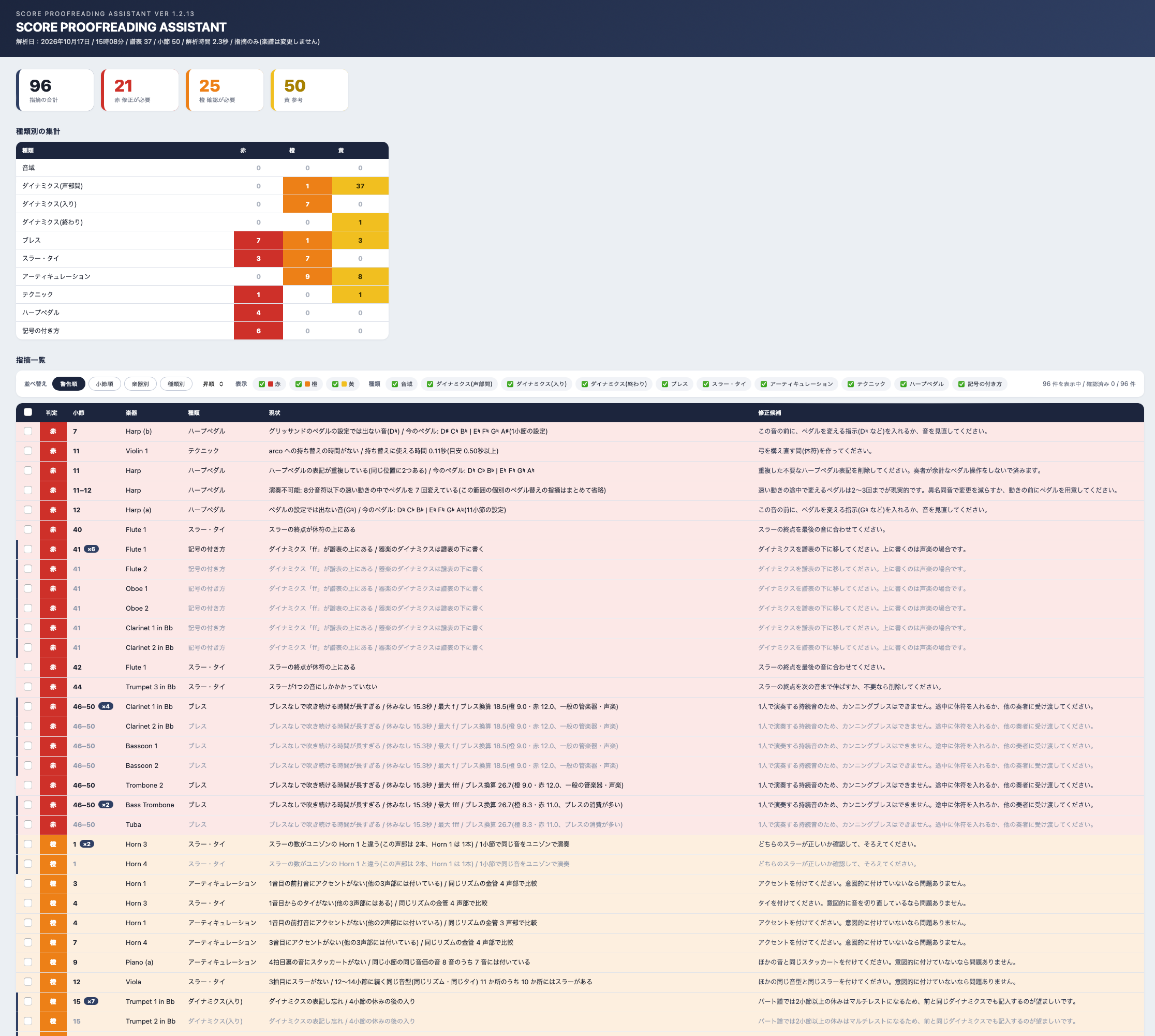This screenshot has height=1036, width=1155.
Task: Switch sorting to 小節順
Action: coord(104,383)
